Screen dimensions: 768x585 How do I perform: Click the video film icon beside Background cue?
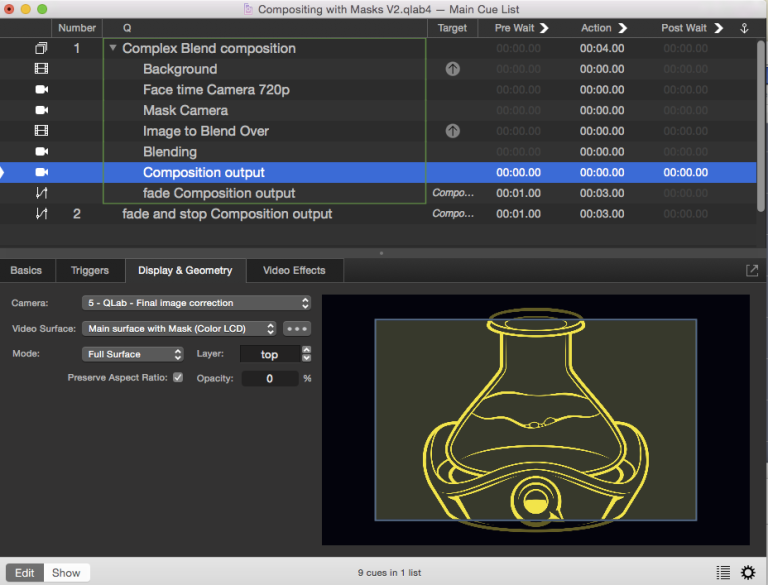click(x=41, y=69)
